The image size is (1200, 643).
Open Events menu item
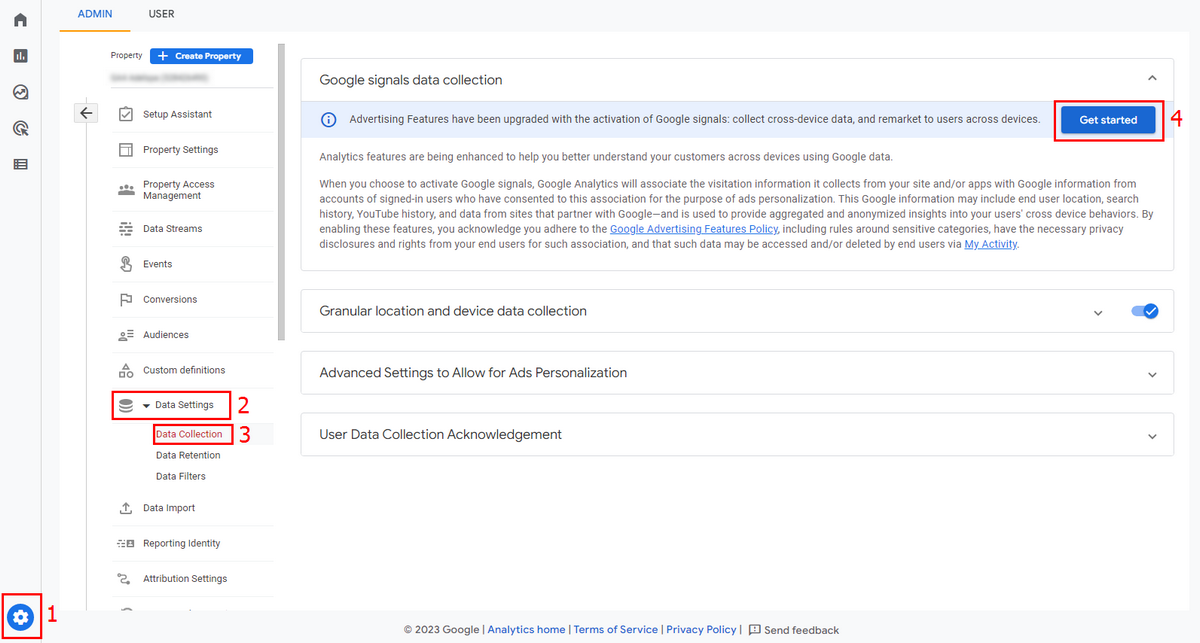pyautogui.click(x=157, y=264)
